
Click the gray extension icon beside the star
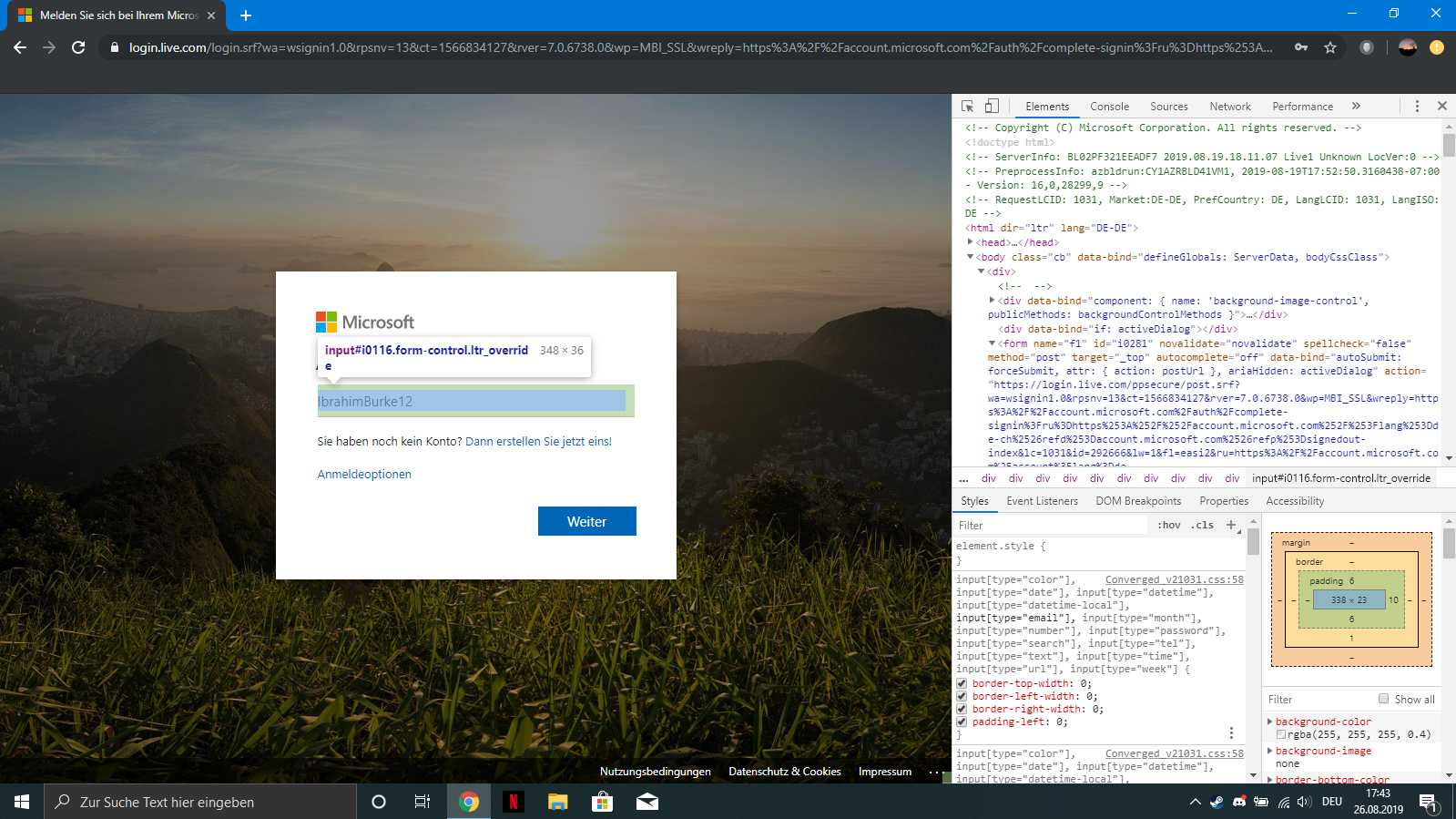coord(1367,47)
